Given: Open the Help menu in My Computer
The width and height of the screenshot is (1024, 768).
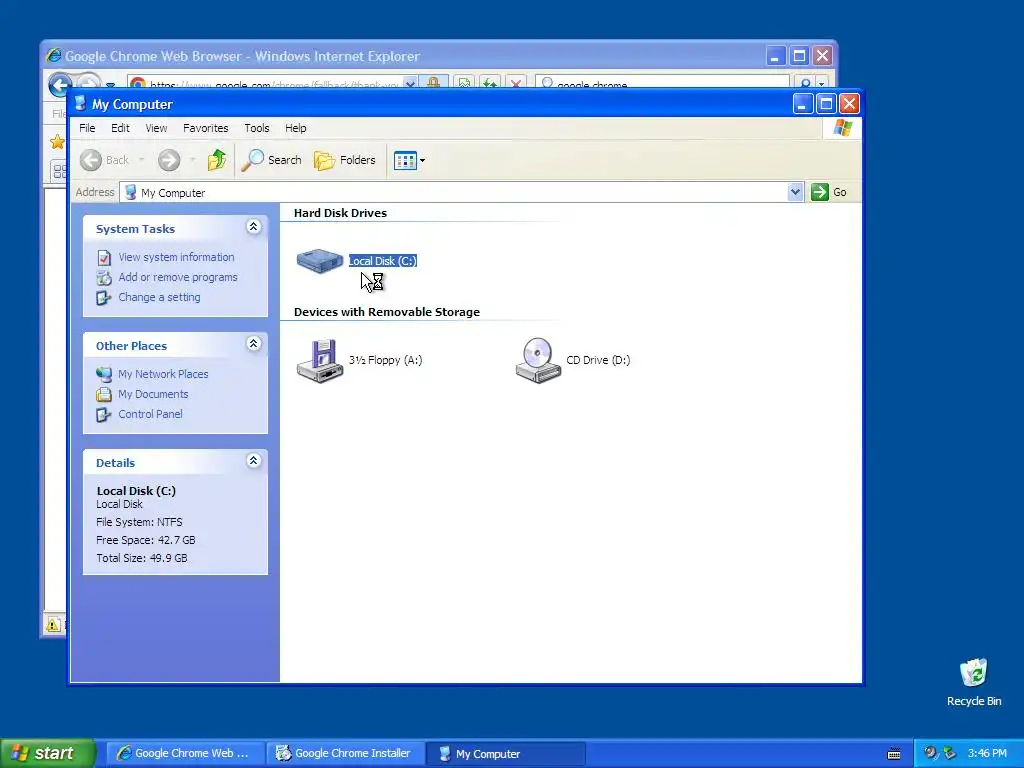Looking at the screenshot, I should tap(295, 128).
